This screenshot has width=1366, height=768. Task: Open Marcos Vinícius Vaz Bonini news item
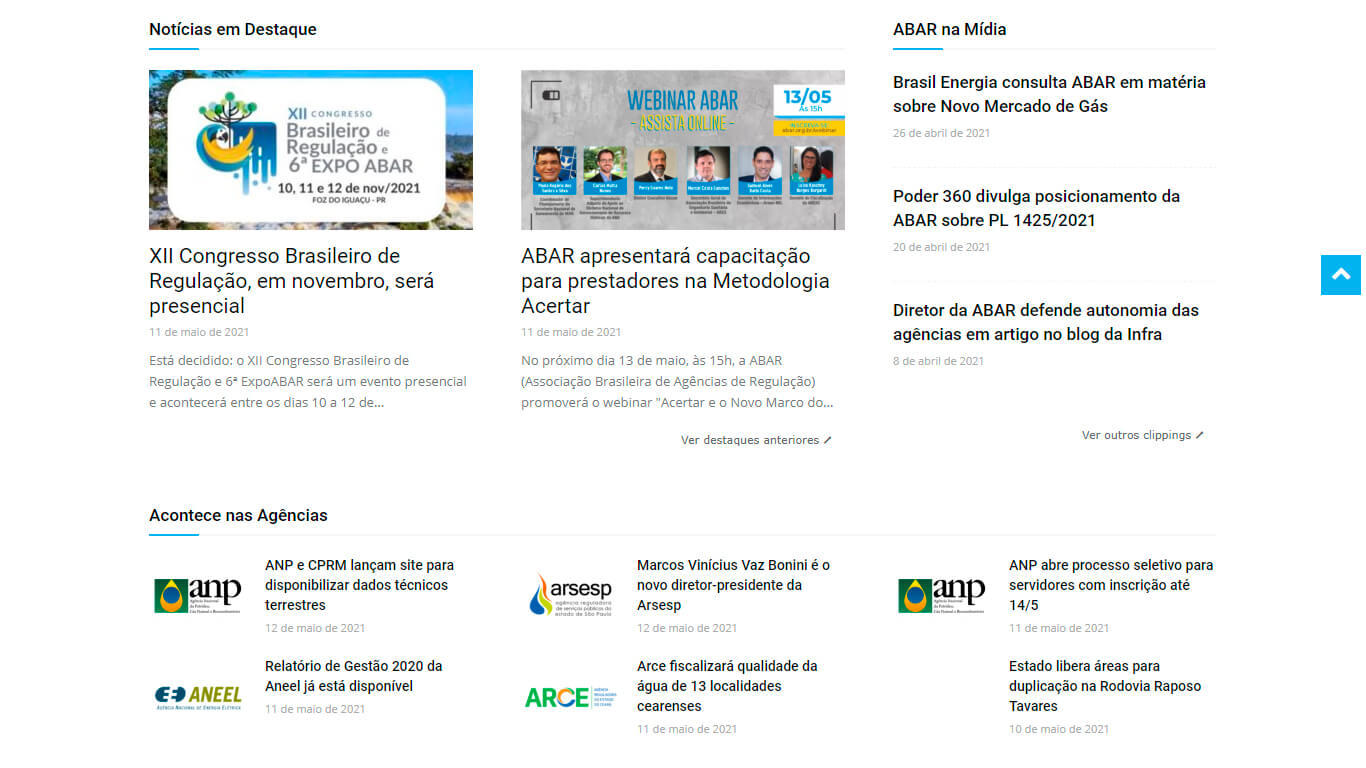(733, 585)
